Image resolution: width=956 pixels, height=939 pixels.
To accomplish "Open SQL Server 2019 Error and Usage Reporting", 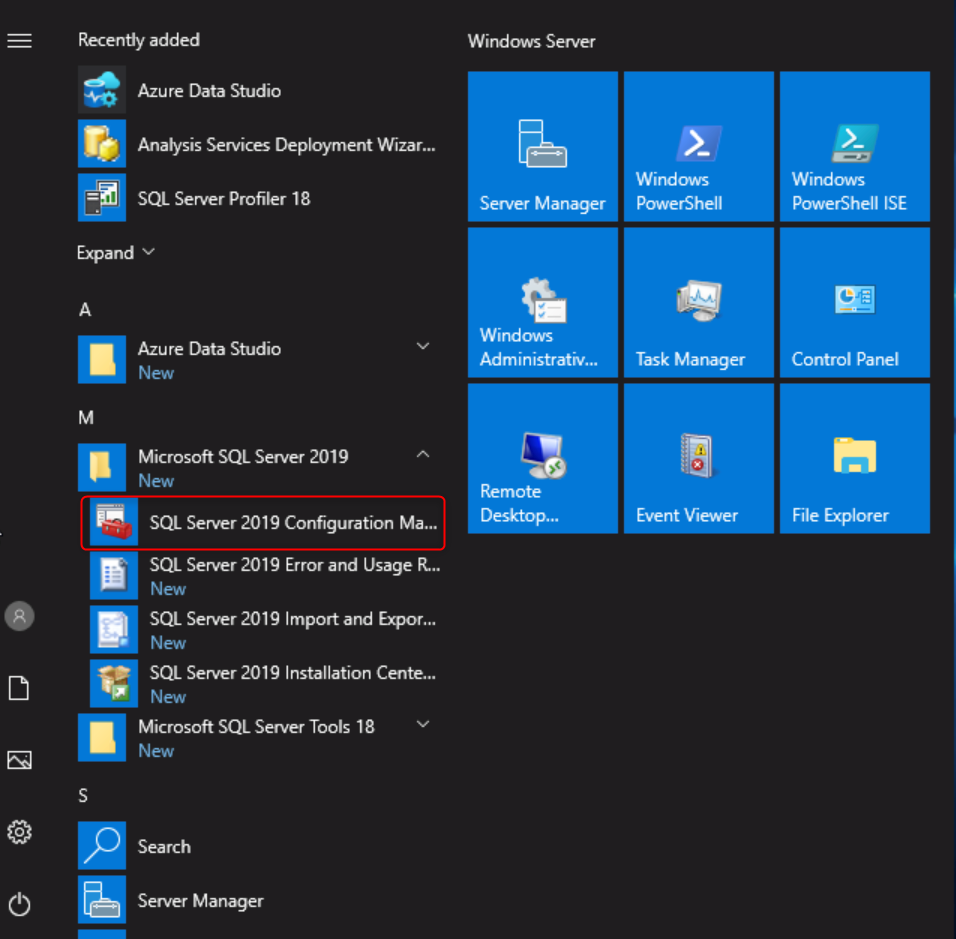I will click(265, 576).
